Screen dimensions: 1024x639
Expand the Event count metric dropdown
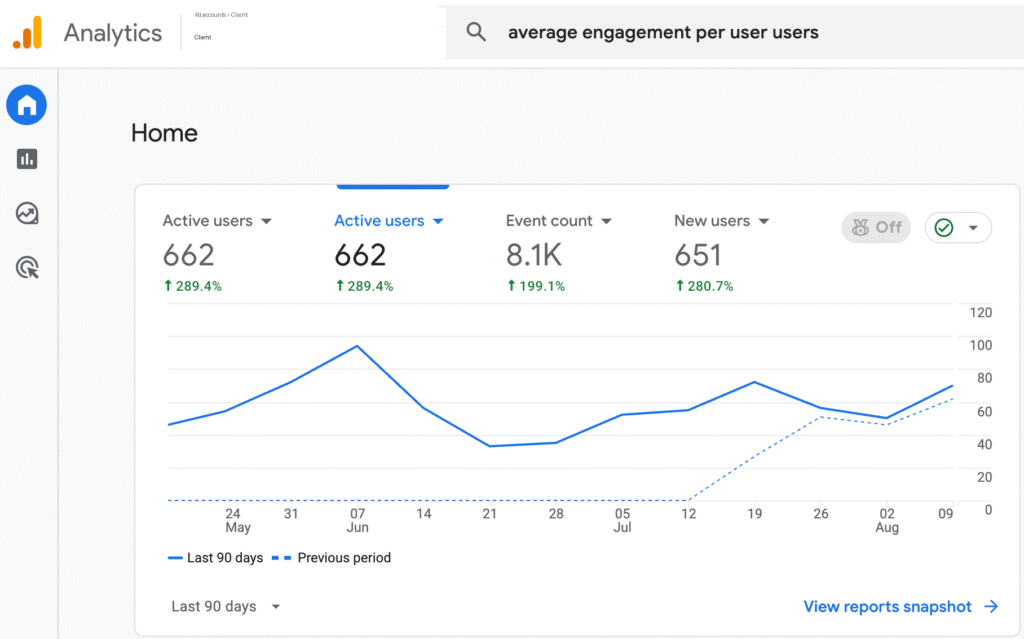coord(606,221)
